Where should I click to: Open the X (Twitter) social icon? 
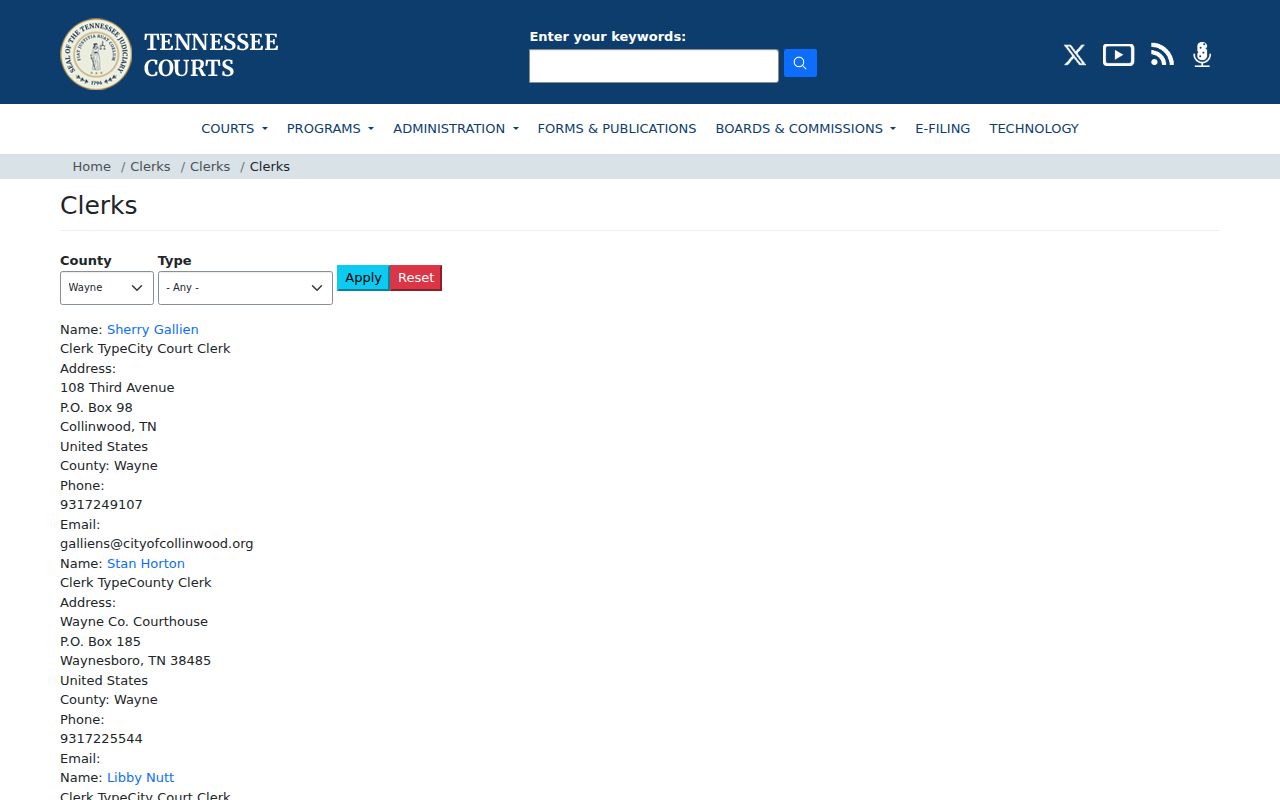tap(1075, 55)
